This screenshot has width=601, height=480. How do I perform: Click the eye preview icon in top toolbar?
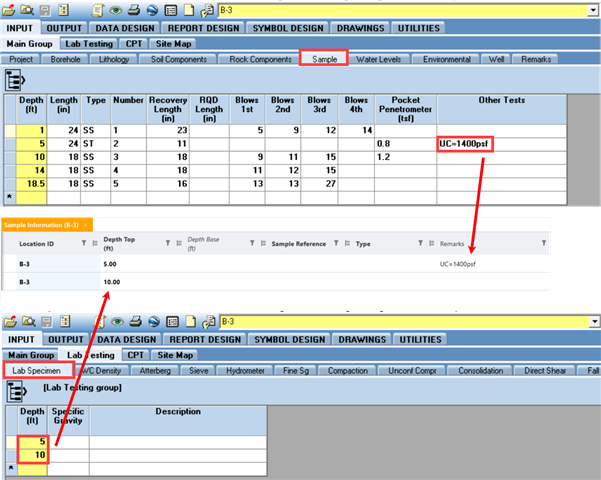tap(117, 11)
